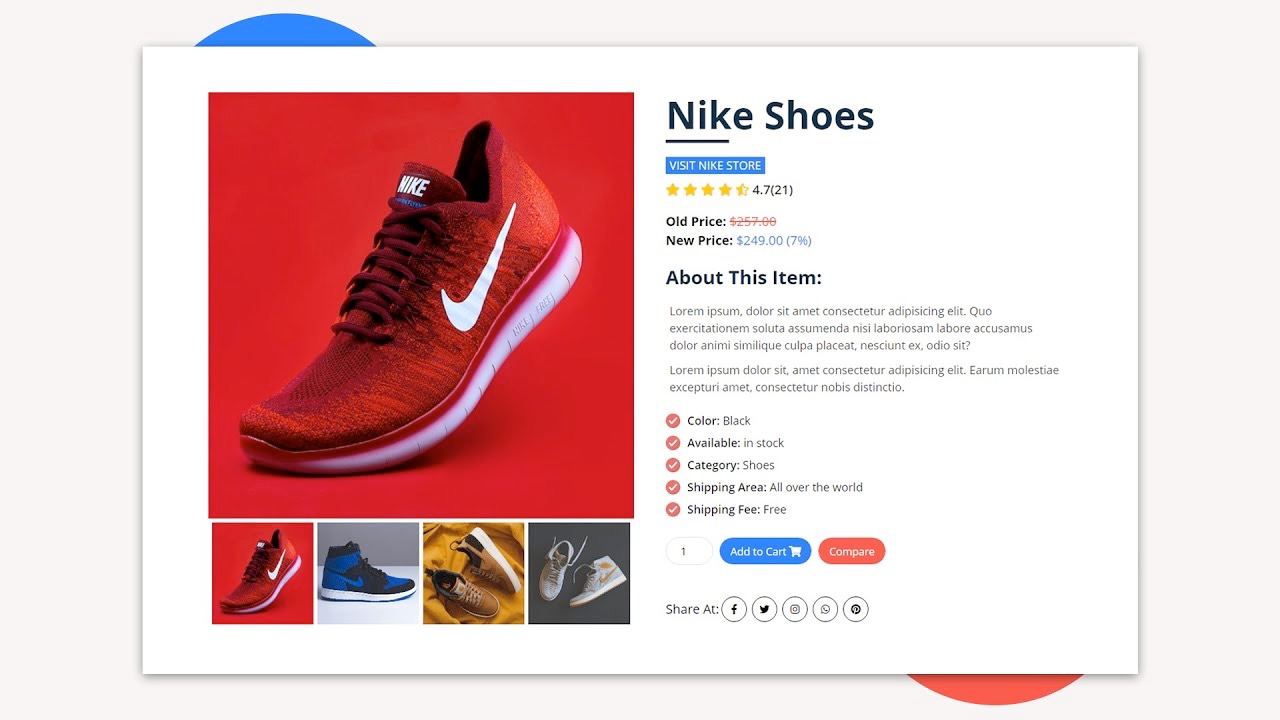
Task: Select the red shoe thumbnail
Action: (x=263, y=573)
